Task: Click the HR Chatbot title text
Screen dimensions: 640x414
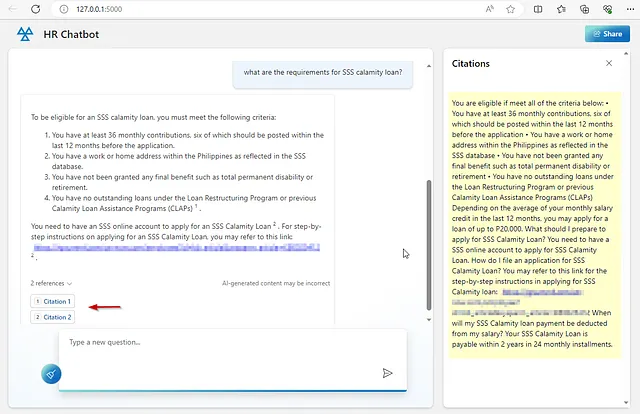Action: (x=71, y=34)
